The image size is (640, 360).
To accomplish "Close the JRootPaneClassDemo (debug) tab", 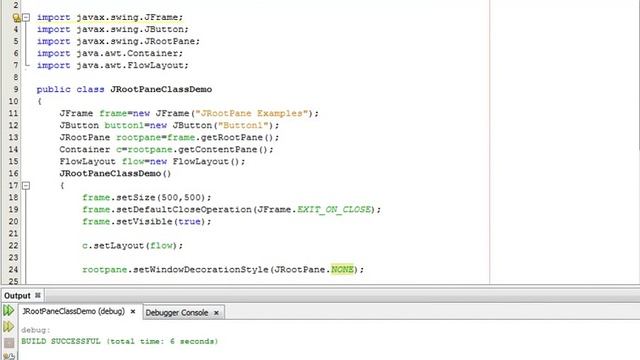I will click(x=133, y=311).
